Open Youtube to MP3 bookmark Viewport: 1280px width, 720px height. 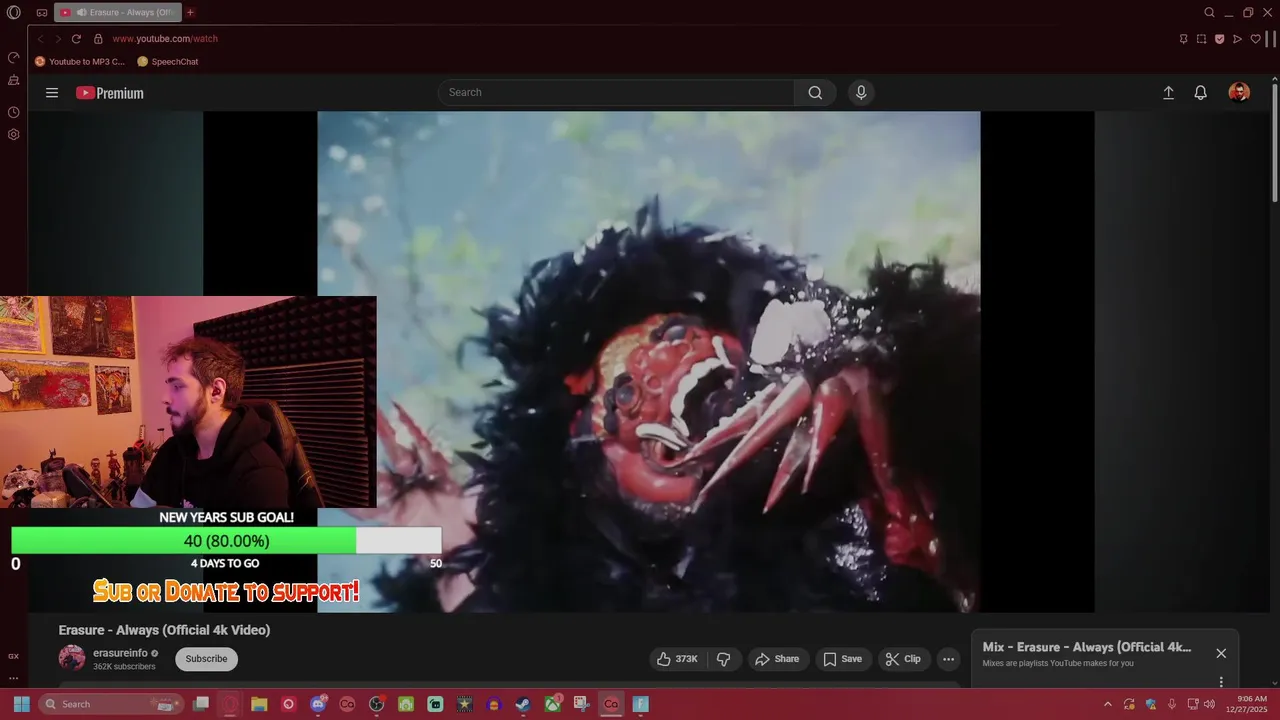(x=80, y=62)
